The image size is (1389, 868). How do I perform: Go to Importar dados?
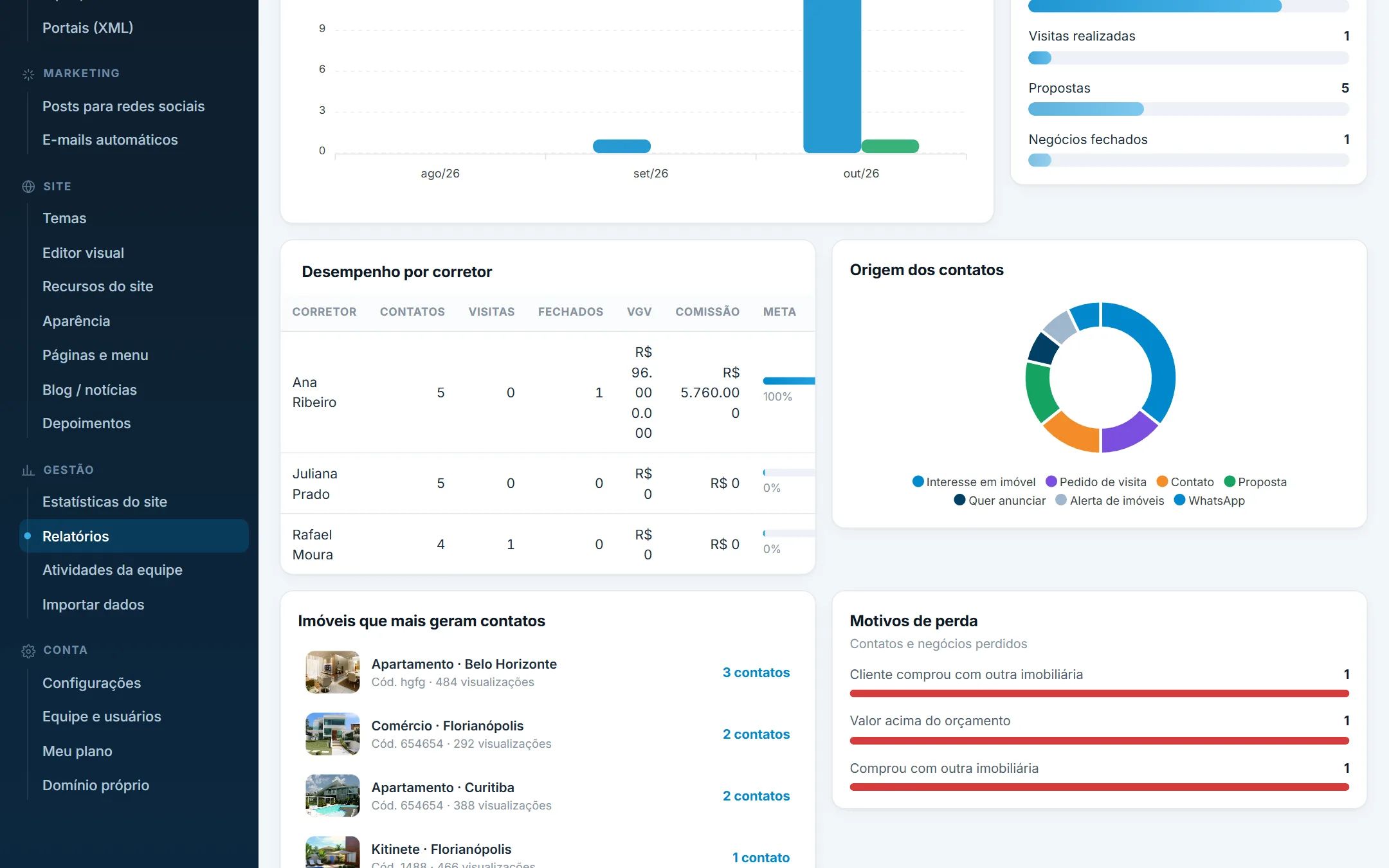(x=93, y=604)
